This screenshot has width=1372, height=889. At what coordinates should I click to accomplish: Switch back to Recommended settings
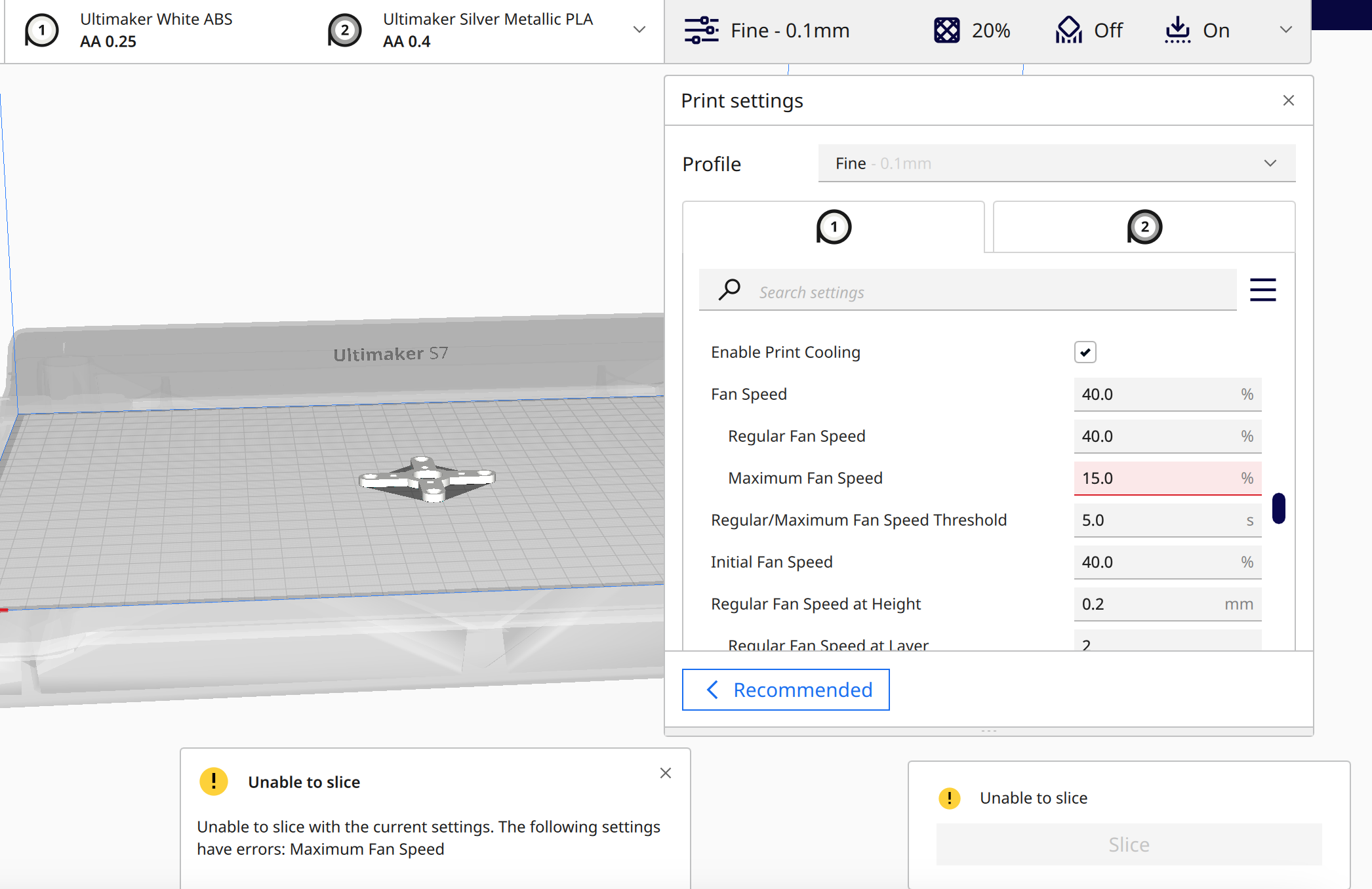pos(786,690)
